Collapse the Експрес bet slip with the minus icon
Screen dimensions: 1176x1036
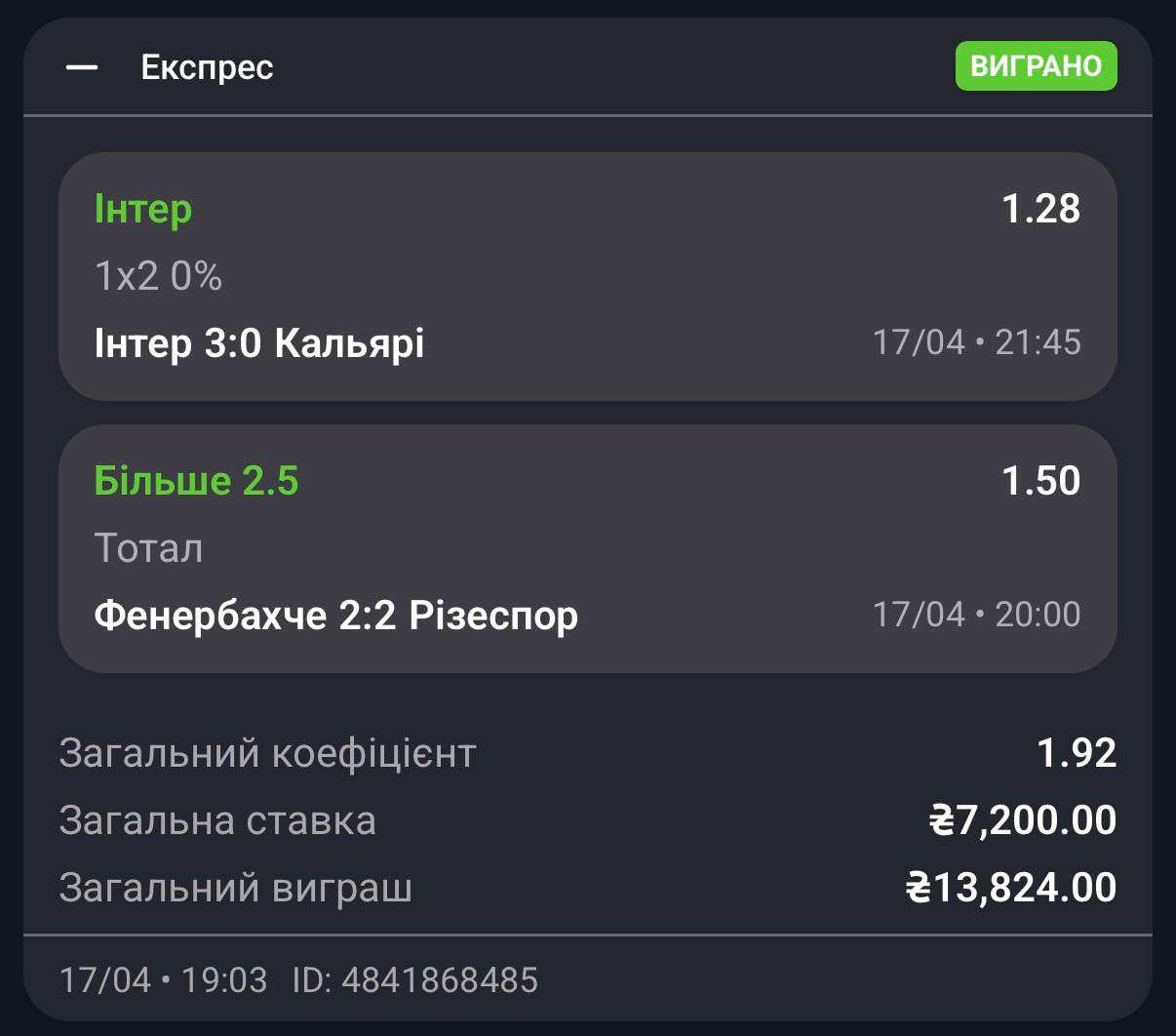[82, 67]
